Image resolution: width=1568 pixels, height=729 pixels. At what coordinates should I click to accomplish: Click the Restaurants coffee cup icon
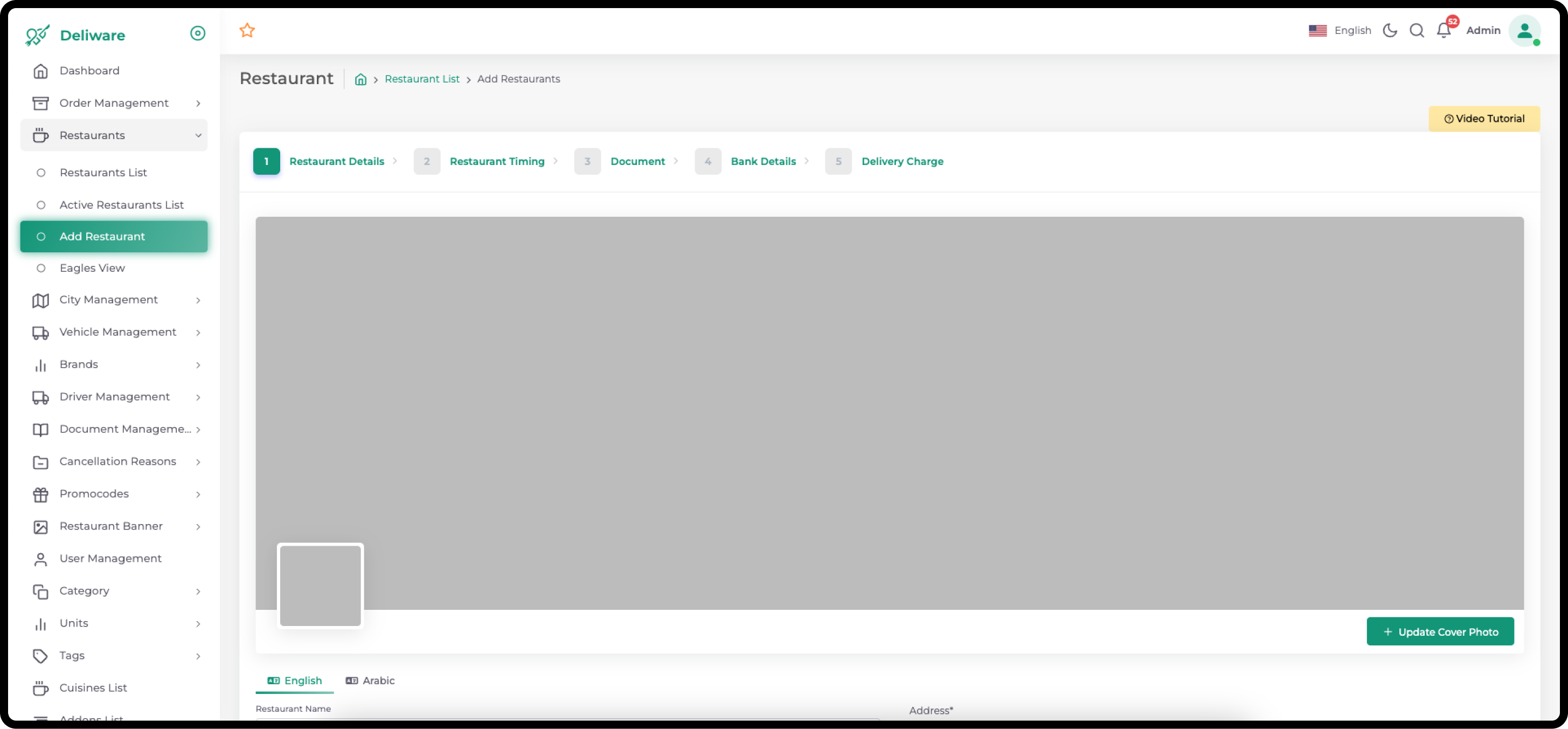point(40,135)
